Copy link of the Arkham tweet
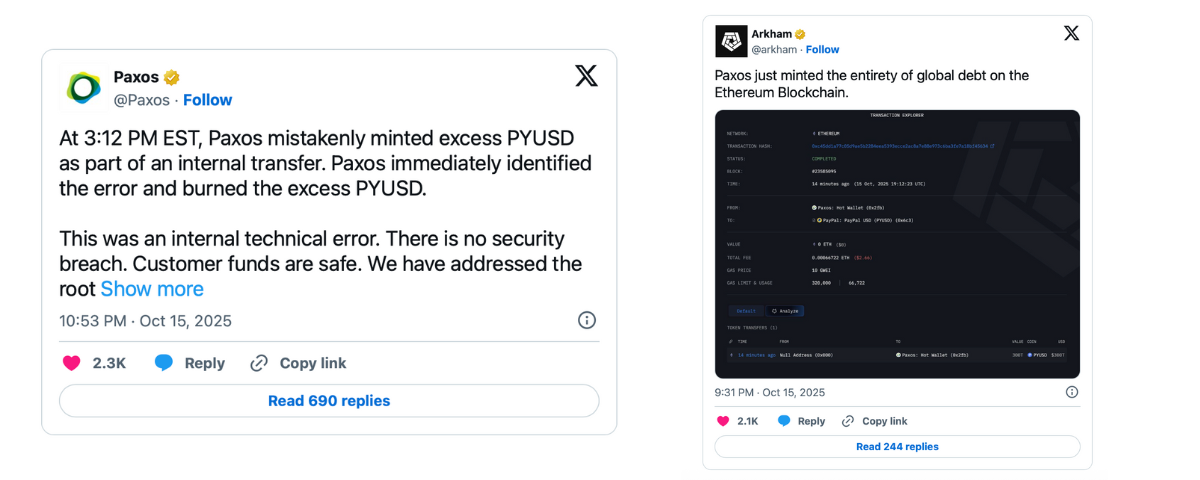The image size is (1200, 480). [875, 421]
